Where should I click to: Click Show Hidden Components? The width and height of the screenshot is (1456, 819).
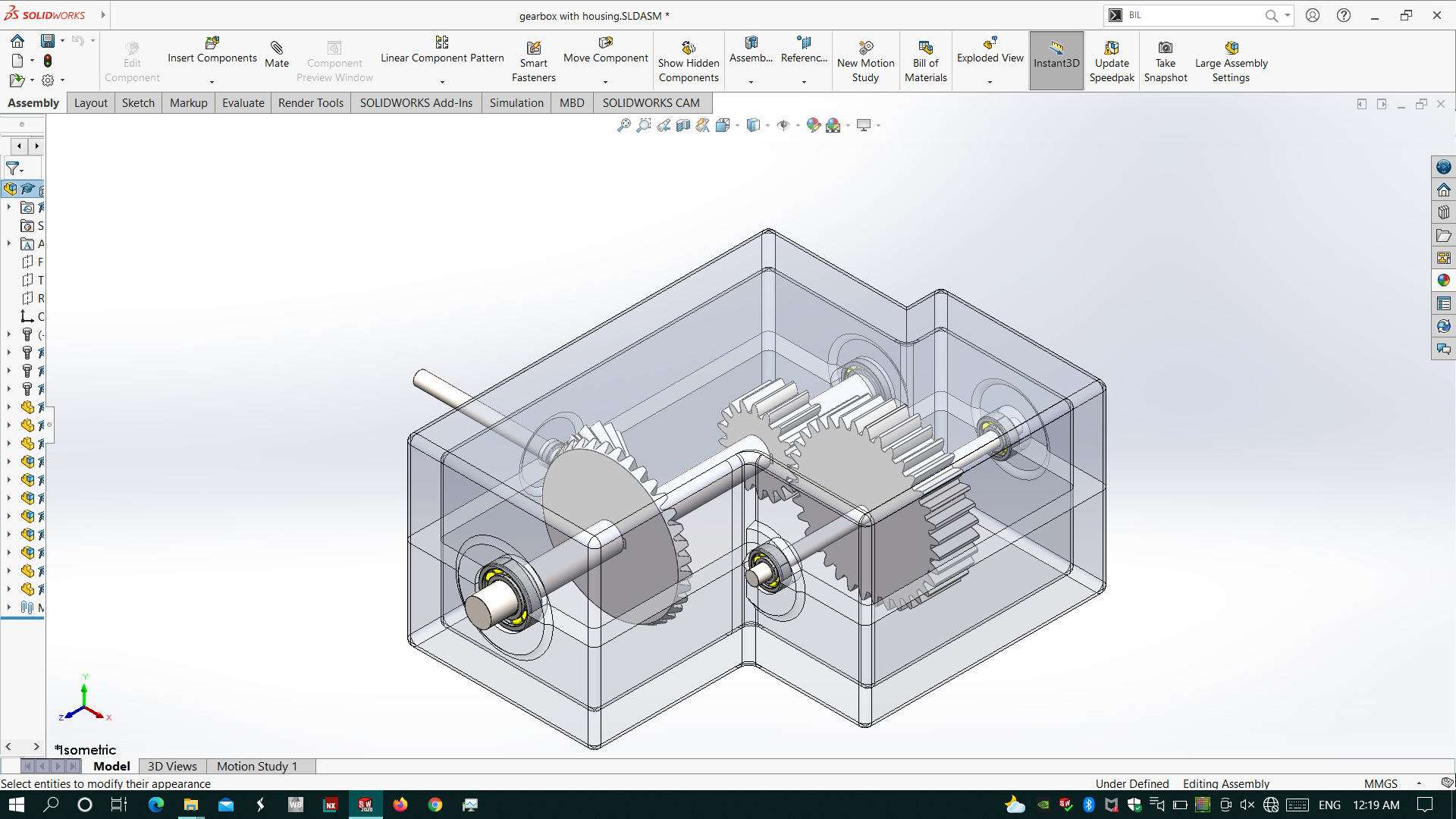pyautogui.click(x=689, y=61)
